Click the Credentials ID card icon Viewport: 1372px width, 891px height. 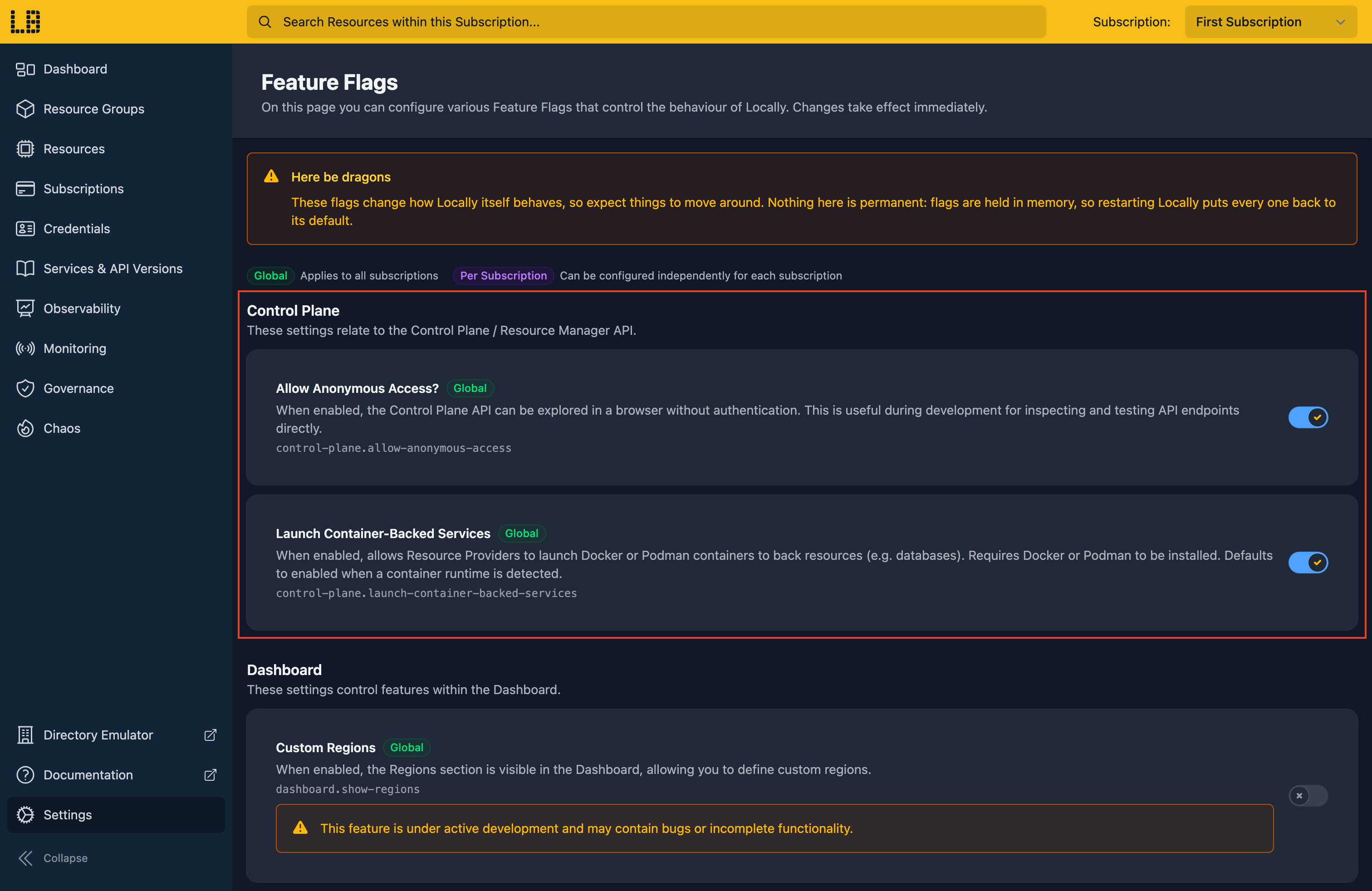click(25, 229)
